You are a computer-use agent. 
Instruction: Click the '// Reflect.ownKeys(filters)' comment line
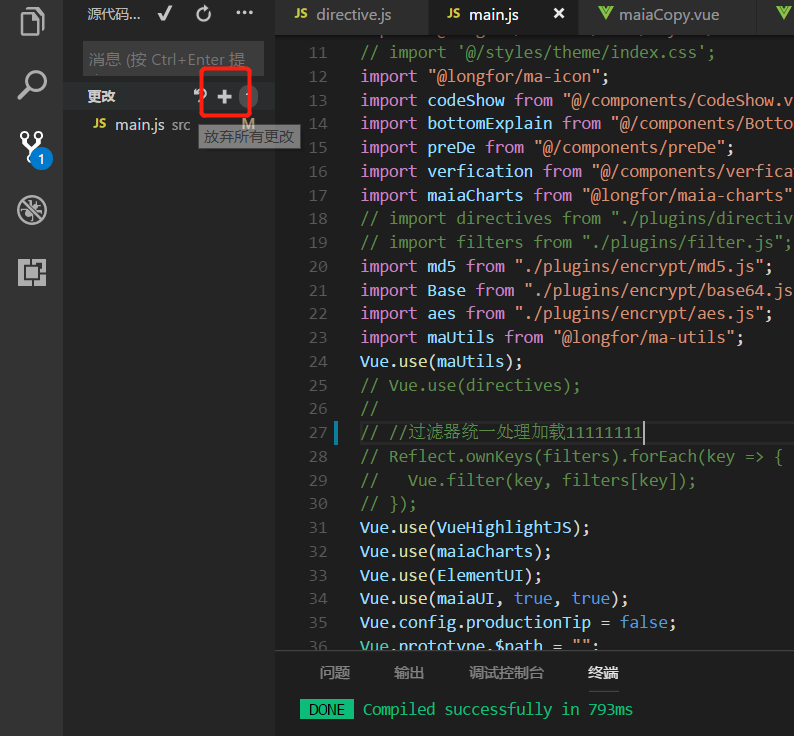pos(571,456)
